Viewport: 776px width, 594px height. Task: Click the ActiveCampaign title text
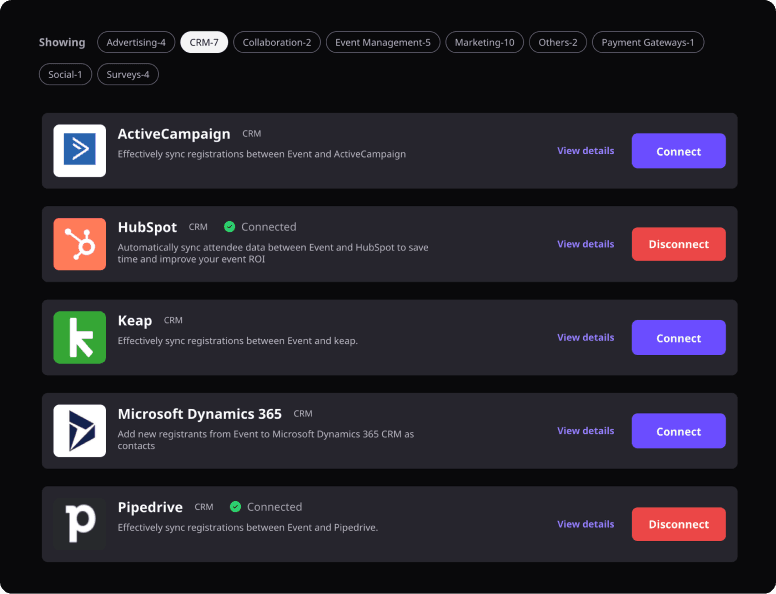click(174, 134)
